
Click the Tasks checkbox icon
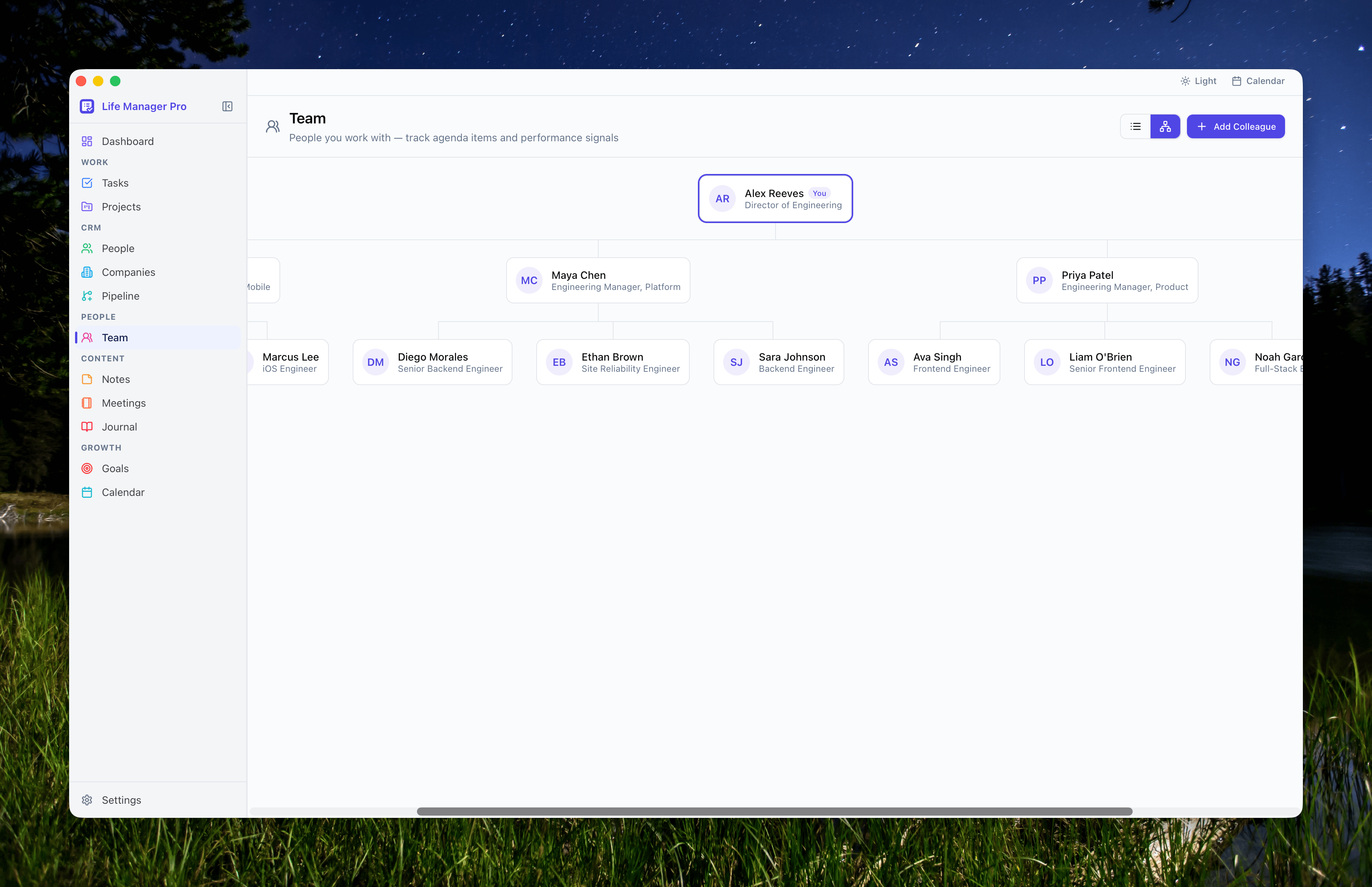coord(87,183)
